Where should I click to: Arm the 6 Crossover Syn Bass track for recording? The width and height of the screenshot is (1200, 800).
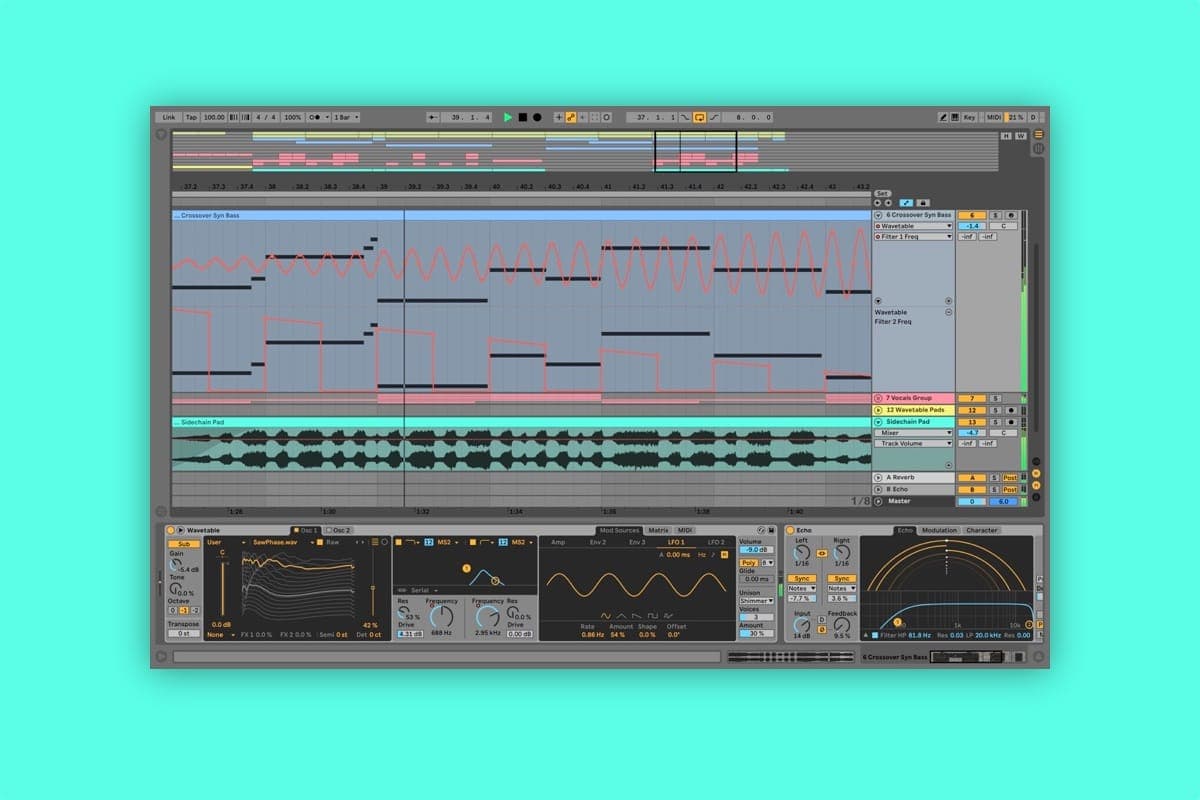coord(1011,215)
